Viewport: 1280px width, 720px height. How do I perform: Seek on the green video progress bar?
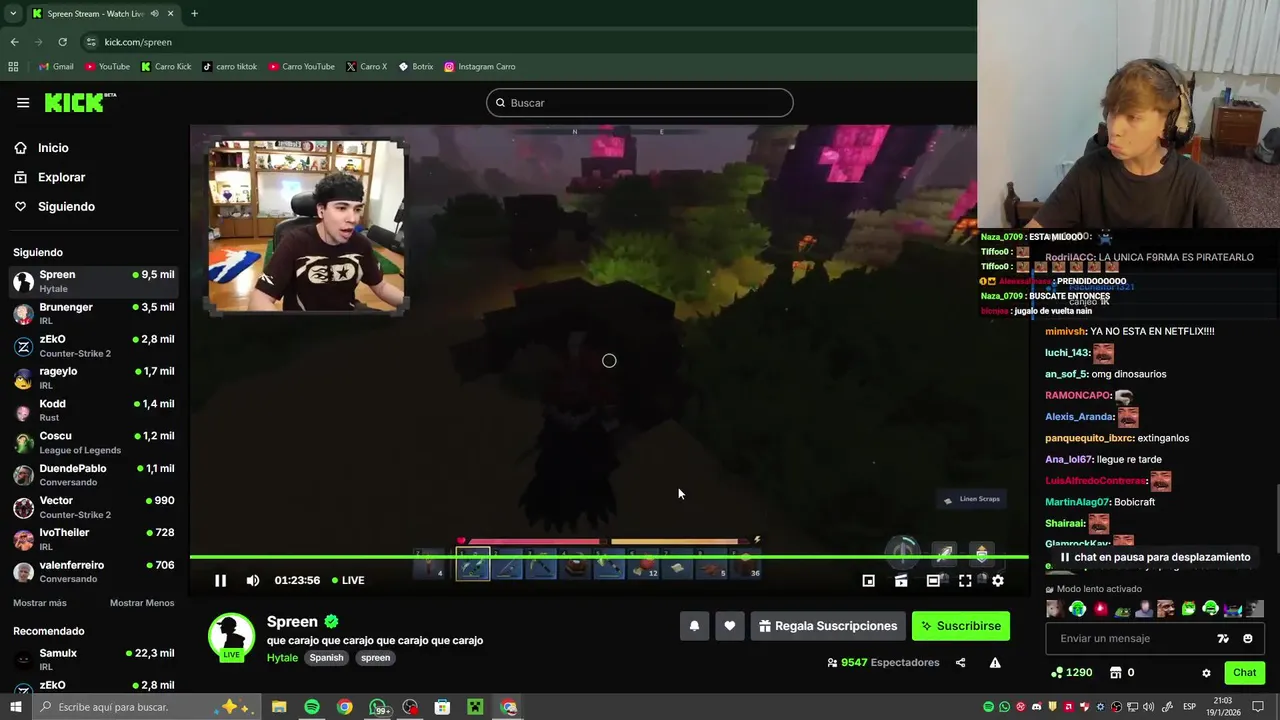tap(609, 557)
